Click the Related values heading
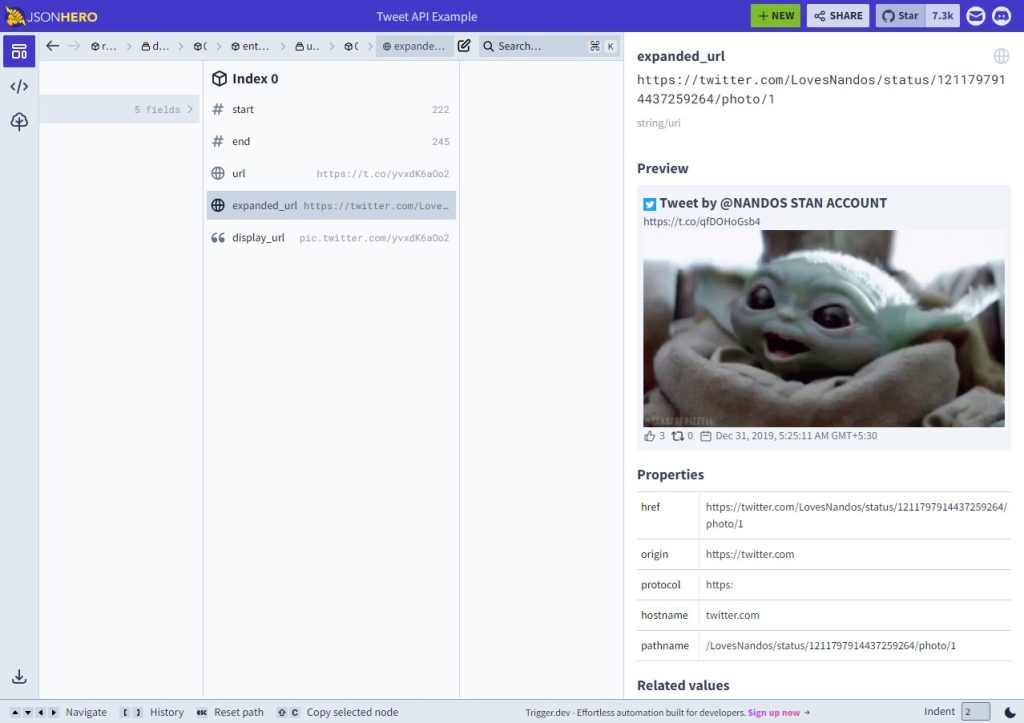This screenshot has height=723, width=1024. pos(683,685)
